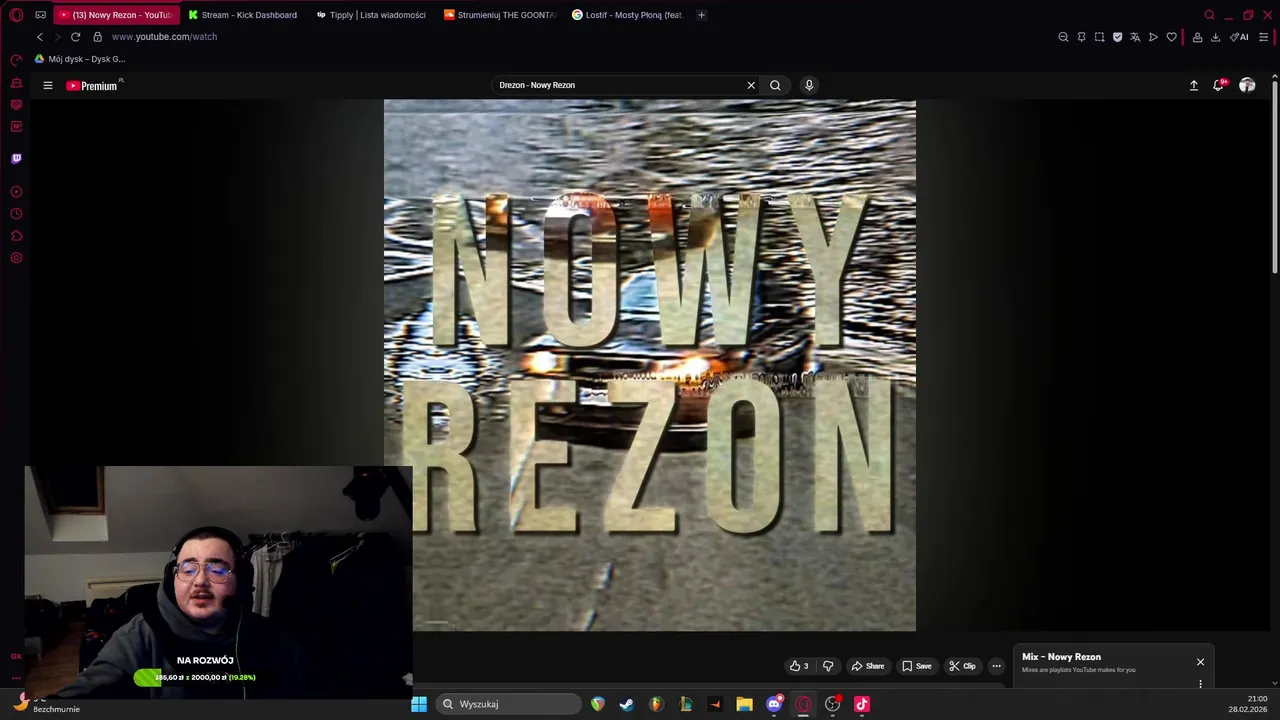Image resolution: width=1280 pixels, height=720 pixels.
Task: Open Discord from the taskbar
Action: (x=774, y=704)
